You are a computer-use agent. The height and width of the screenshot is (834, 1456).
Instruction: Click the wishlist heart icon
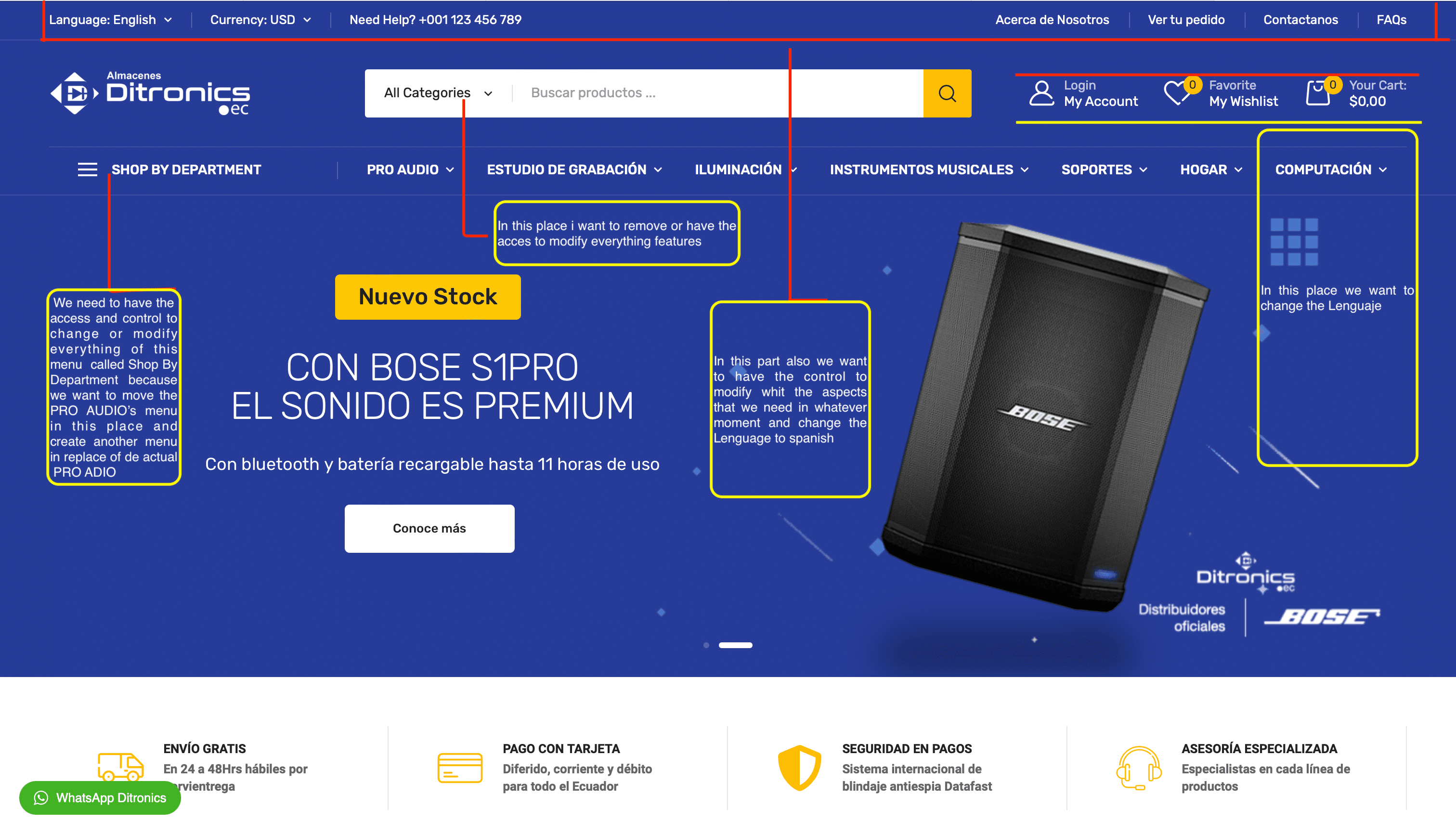tap(1175, 93)
